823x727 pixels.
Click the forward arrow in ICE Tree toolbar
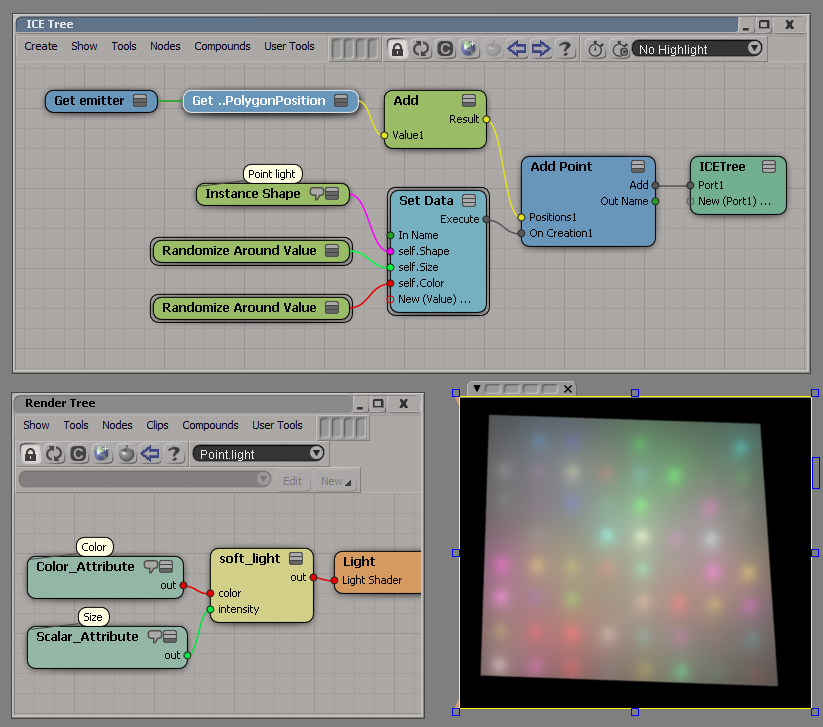(x=541, y=48)
